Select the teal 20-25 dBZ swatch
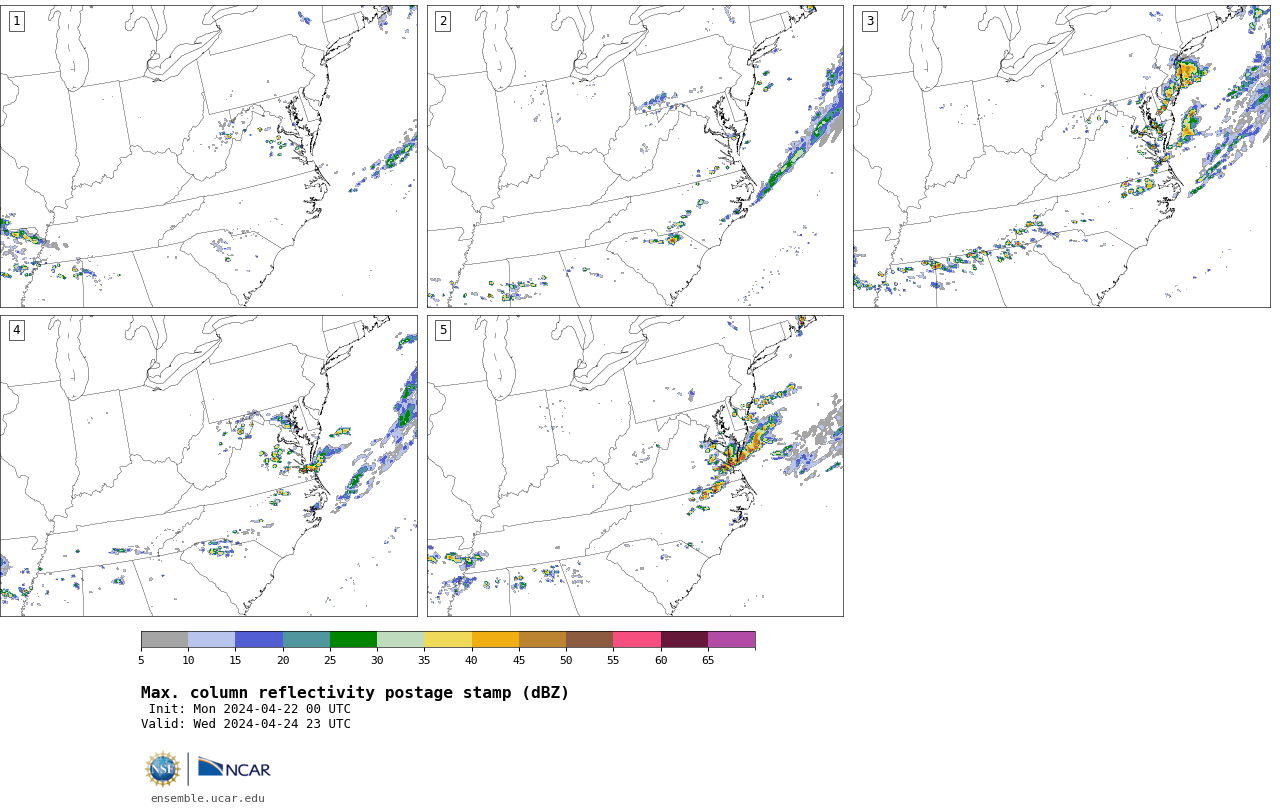Viewport: 1280px width, 809px height. click(306, 640)
